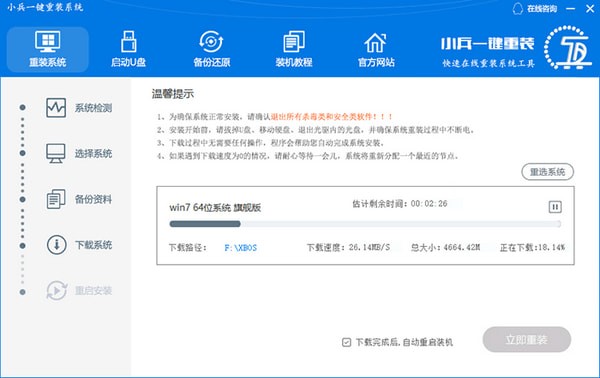Click the 装机教程 tab label

coord(294,62)
